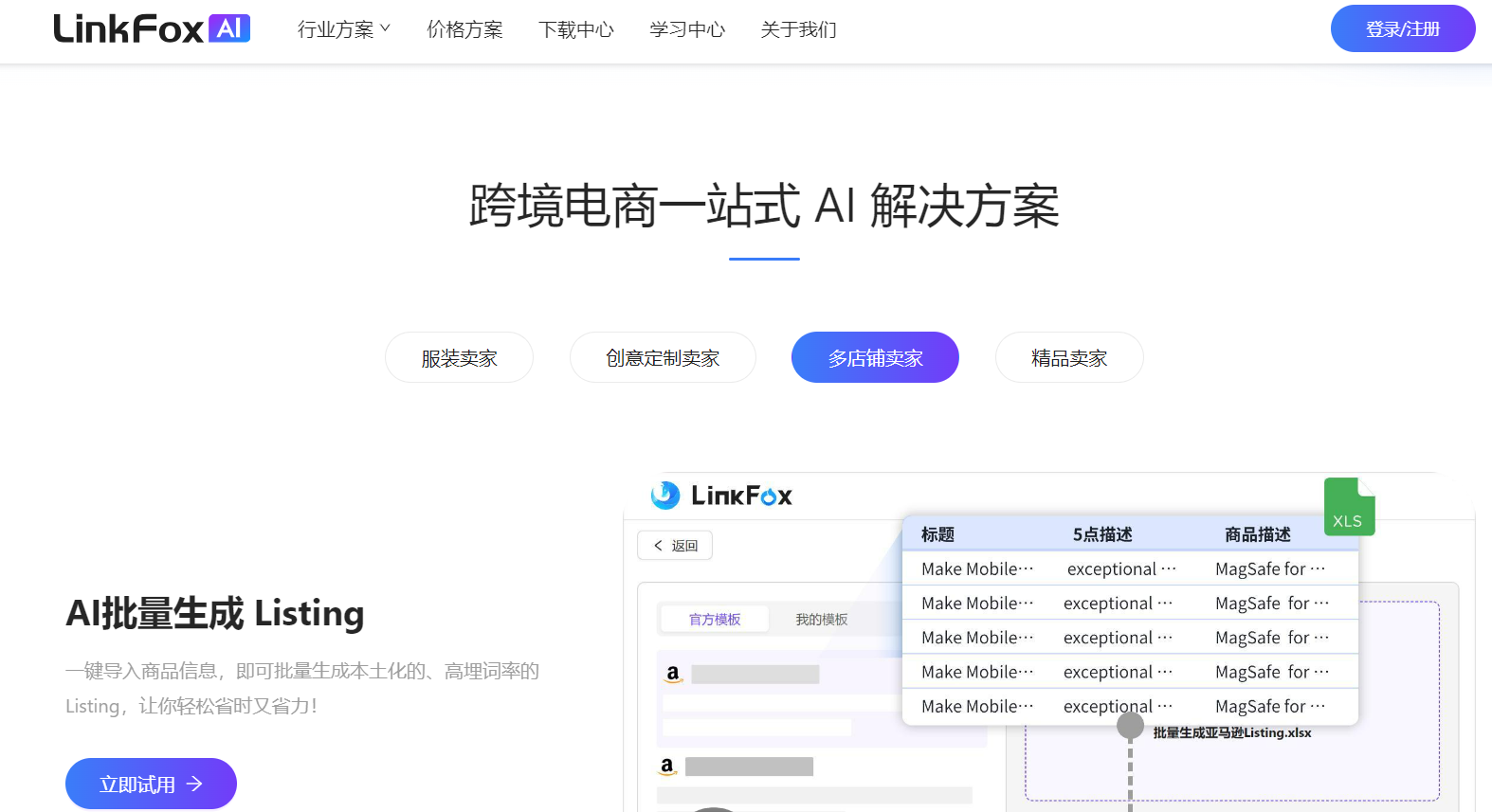The image size is (1492, 812).
Task: Select the 多店铺卖家 tab
Action: click(x=875, y=357)
